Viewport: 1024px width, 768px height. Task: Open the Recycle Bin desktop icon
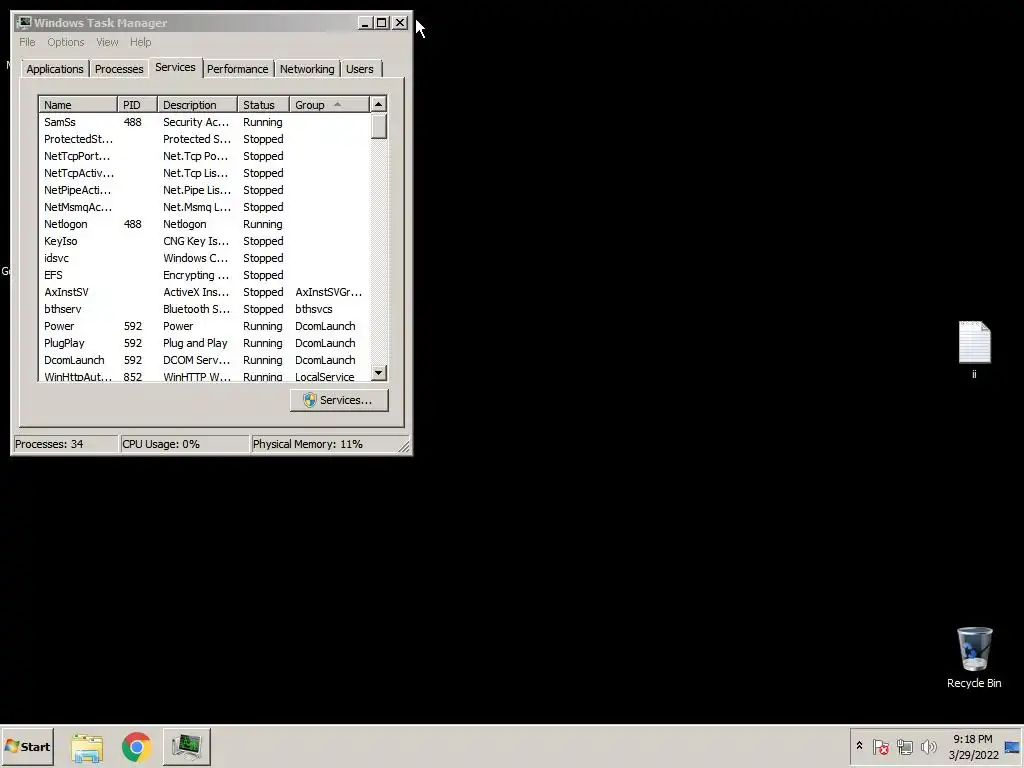974,658
